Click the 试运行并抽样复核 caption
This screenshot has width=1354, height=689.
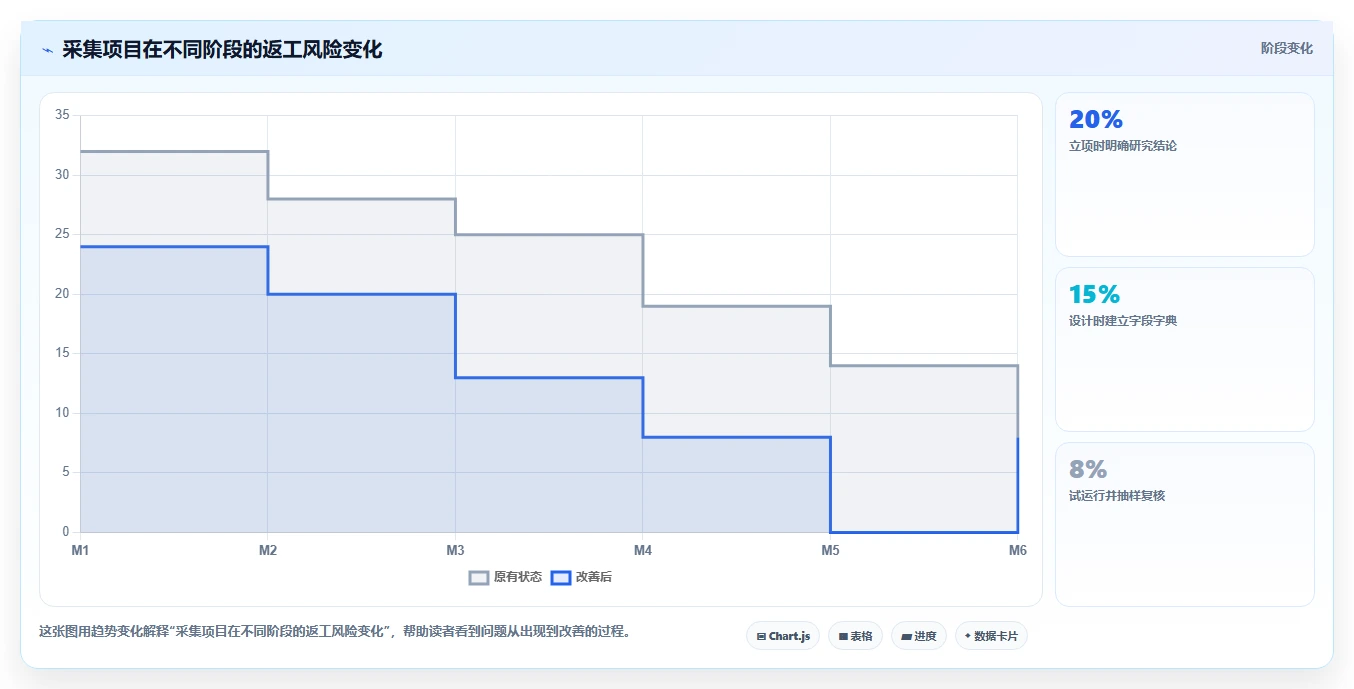click(1117, 496)
